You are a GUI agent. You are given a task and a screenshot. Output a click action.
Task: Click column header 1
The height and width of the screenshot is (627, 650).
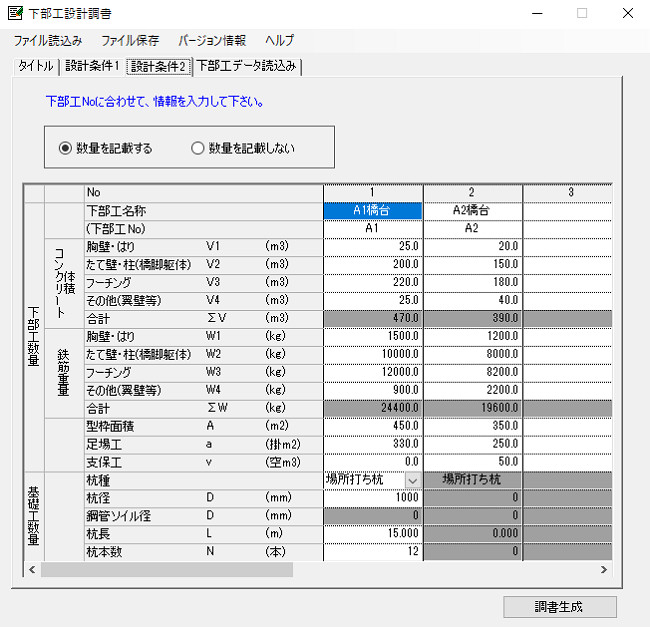click(373, 193)
